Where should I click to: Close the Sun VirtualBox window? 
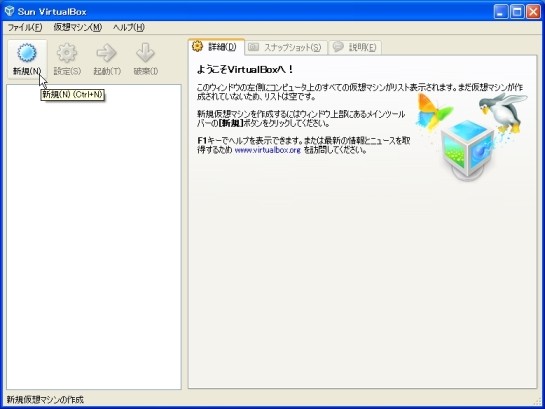533,12
